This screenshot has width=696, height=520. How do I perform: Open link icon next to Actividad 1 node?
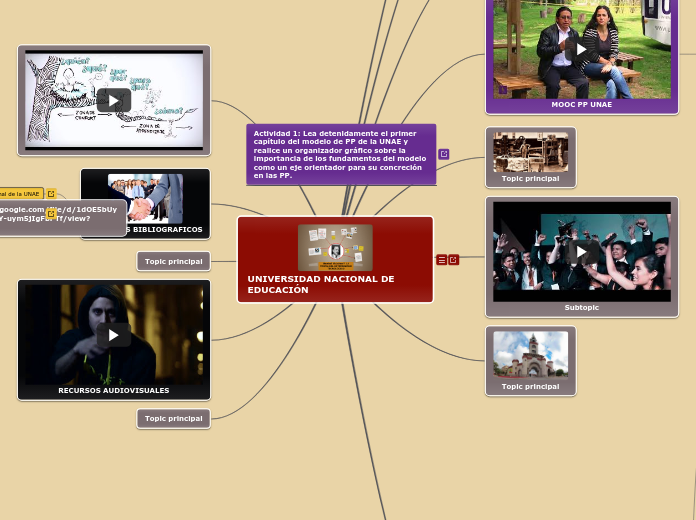[x=443, y=154]
